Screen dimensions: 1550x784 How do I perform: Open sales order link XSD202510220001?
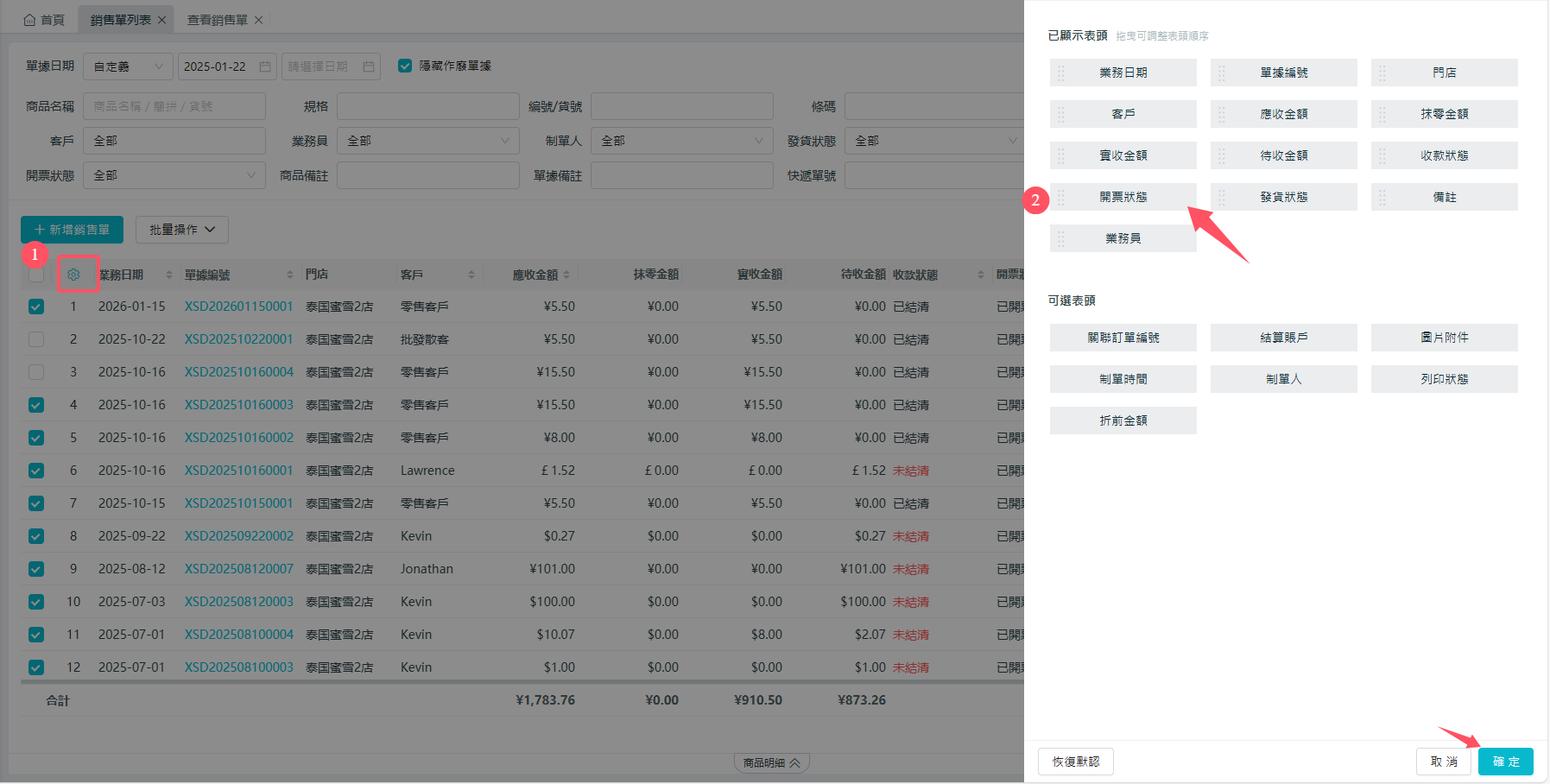238,339
